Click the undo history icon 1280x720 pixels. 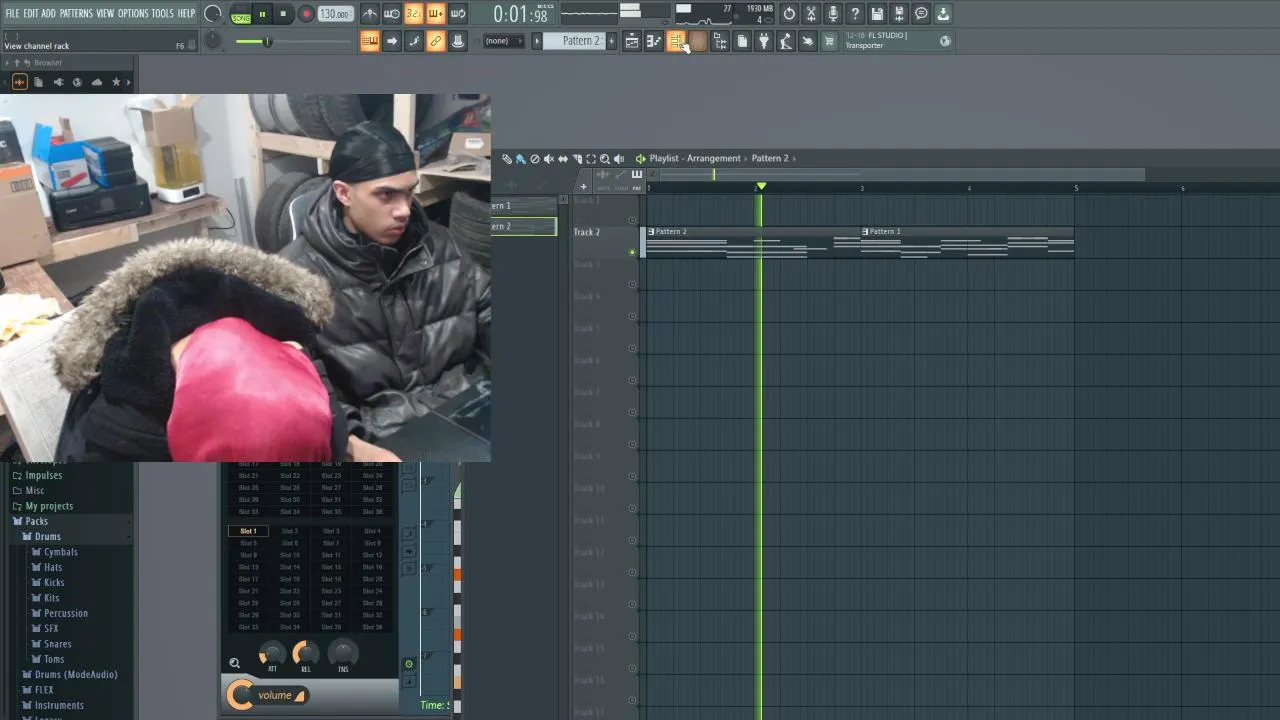pos(789,14)
